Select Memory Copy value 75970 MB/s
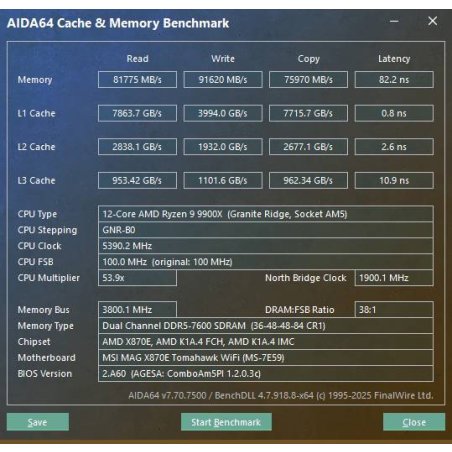The width and height of the screenshot is (452, 452). click(308, 80)
